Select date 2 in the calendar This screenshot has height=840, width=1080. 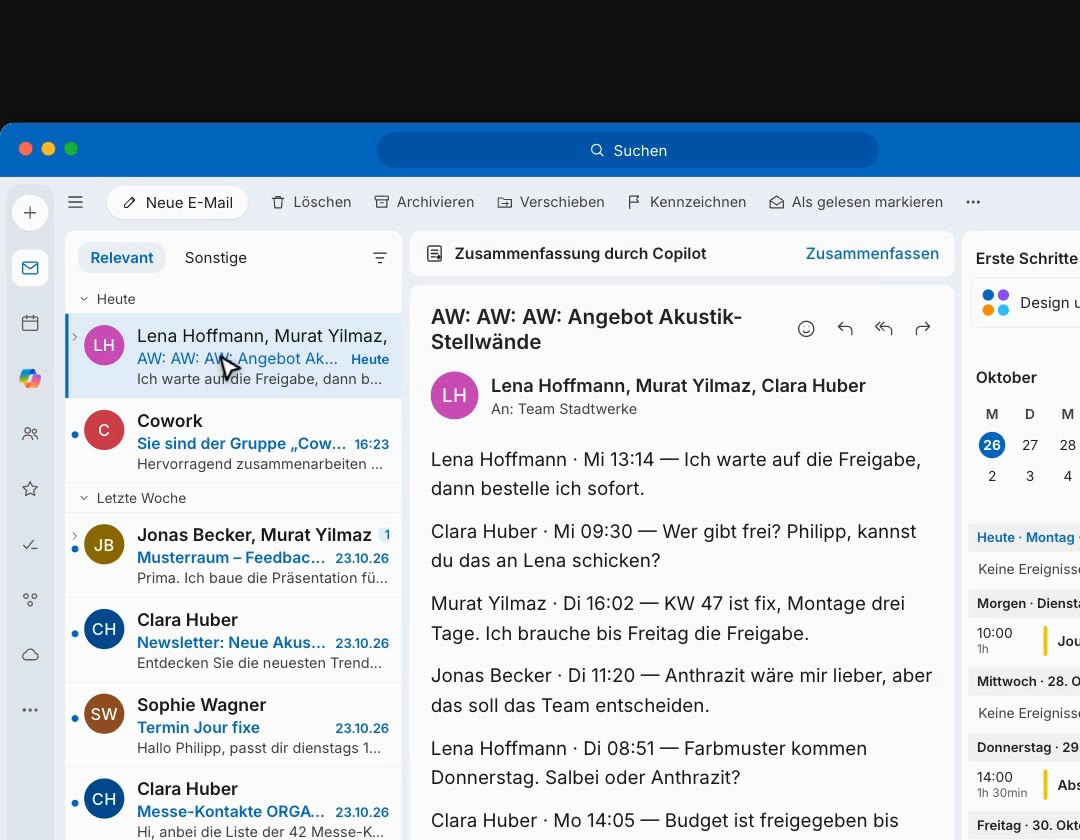click(x=992, y=476)
